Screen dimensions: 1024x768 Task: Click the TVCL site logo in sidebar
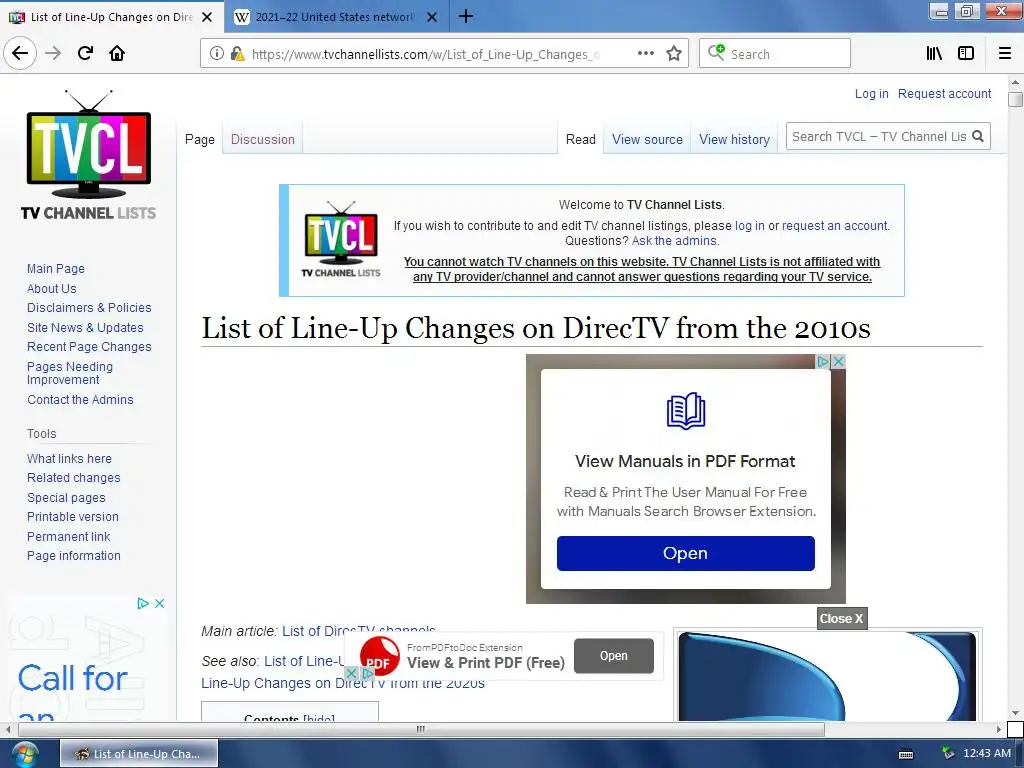pos(88,155)
